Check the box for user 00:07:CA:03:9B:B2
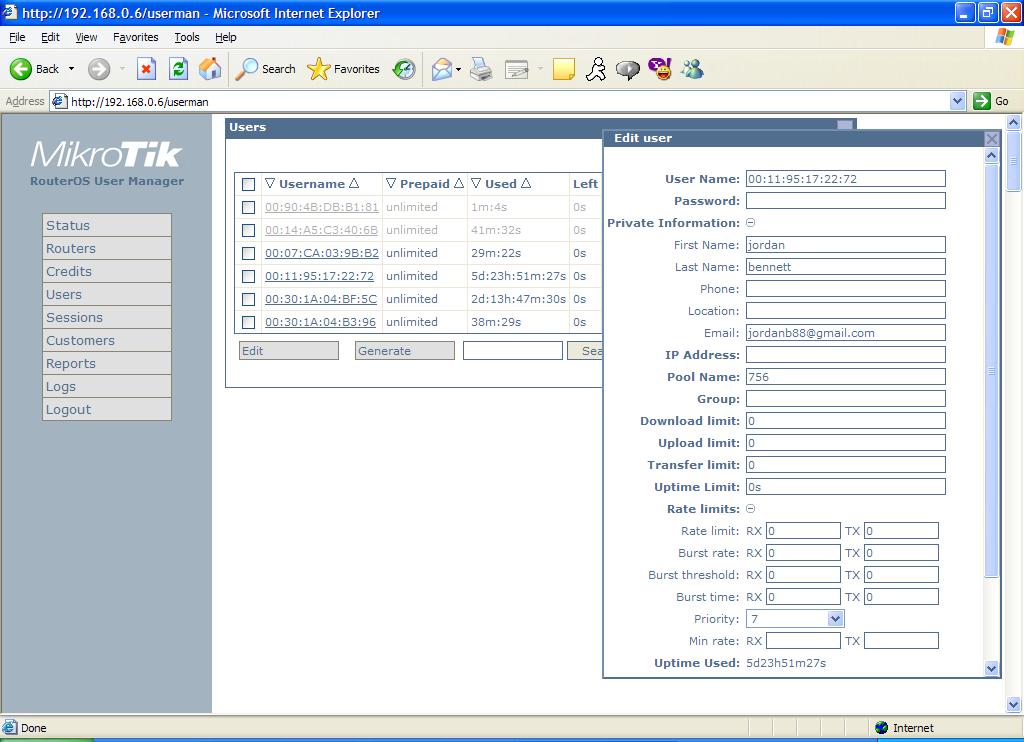This screenshot has width=1024, height=742. pyautogui.click(x=248, y=253)
